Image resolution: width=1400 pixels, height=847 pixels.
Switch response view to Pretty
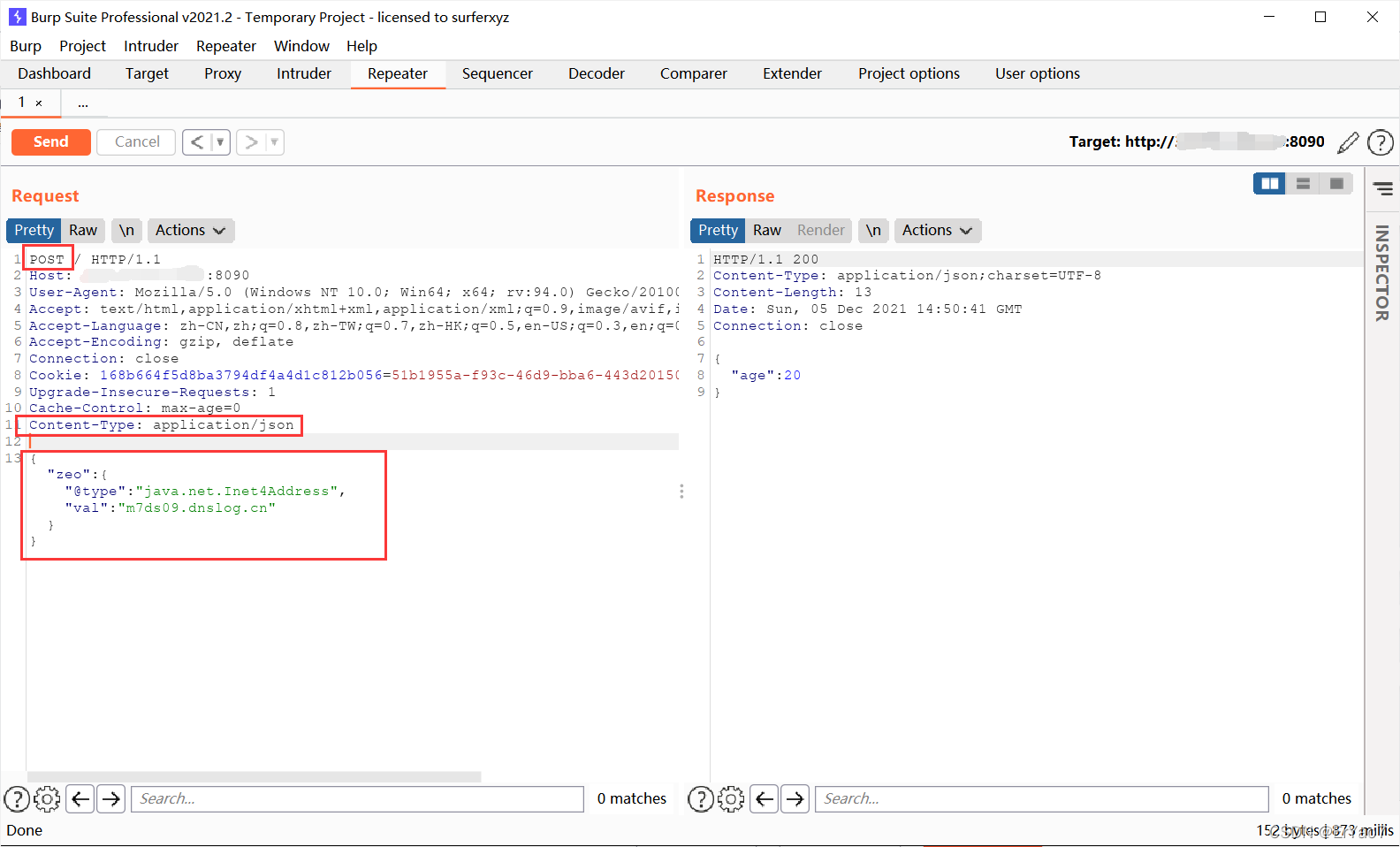718,230
